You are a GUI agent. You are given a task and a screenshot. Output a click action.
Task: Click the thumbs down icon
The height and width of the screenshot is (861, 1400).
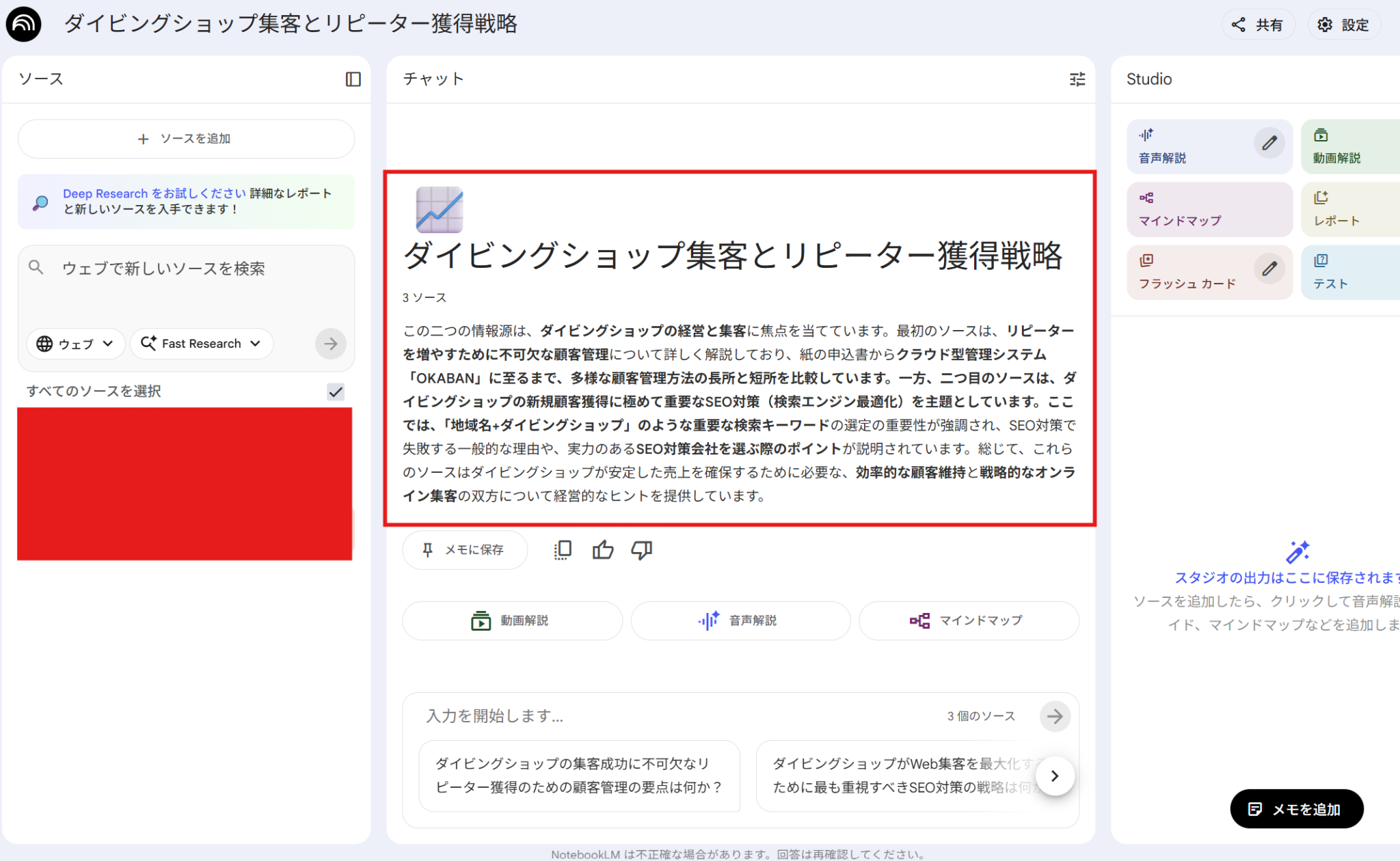pos(642,550)
